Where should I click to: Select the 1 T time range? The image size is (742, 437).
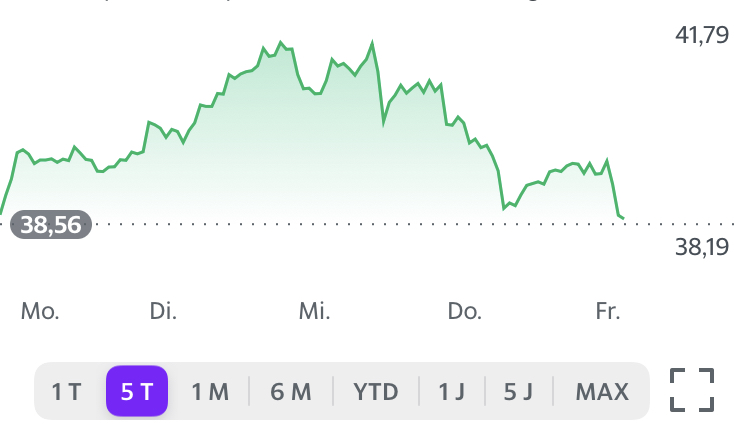[67, 391]
